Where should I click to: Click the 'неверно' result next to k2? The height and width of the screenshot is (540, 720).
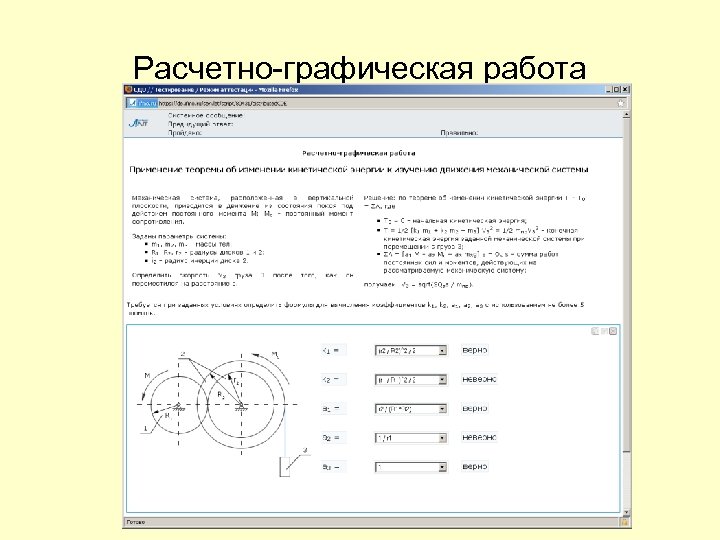479,379
